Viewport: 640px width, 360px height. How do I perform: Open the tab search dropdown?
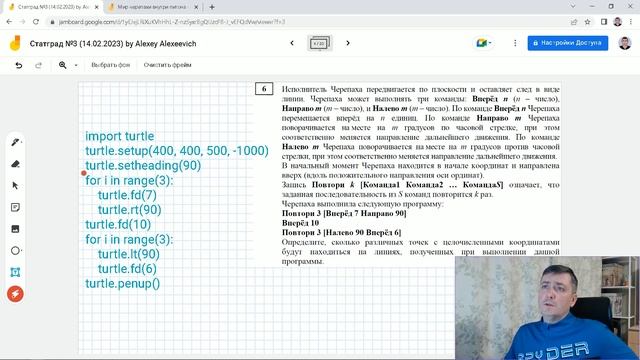[x=573, y=6]
